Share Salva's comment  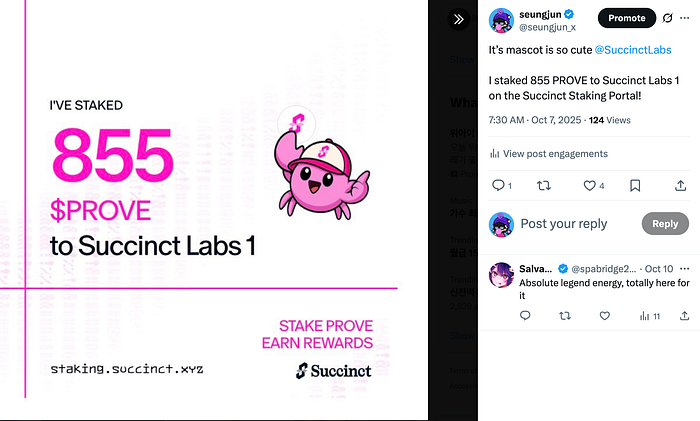[685, 316]
